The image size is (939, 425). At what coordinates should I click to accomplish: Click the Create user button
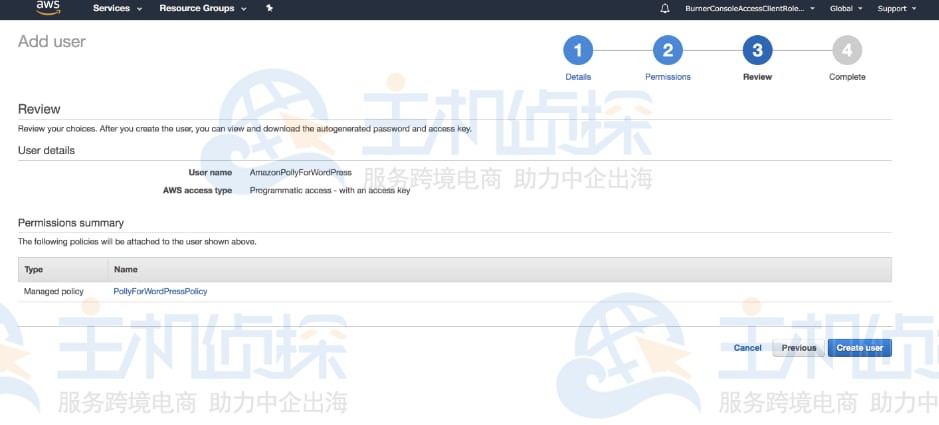pyautogui.click(x=859, y=348)
